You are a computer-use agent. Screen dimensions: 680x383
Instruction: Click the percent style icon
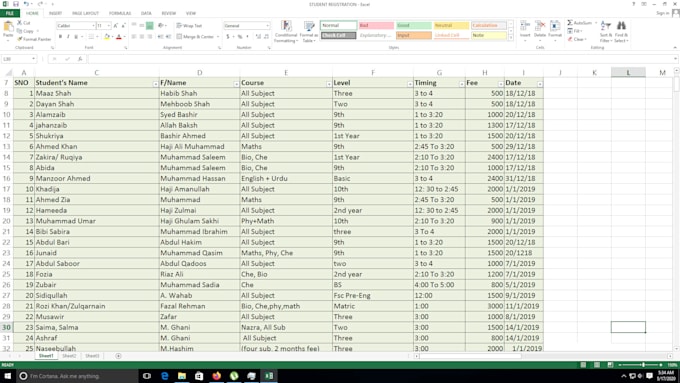pos(240,37)
